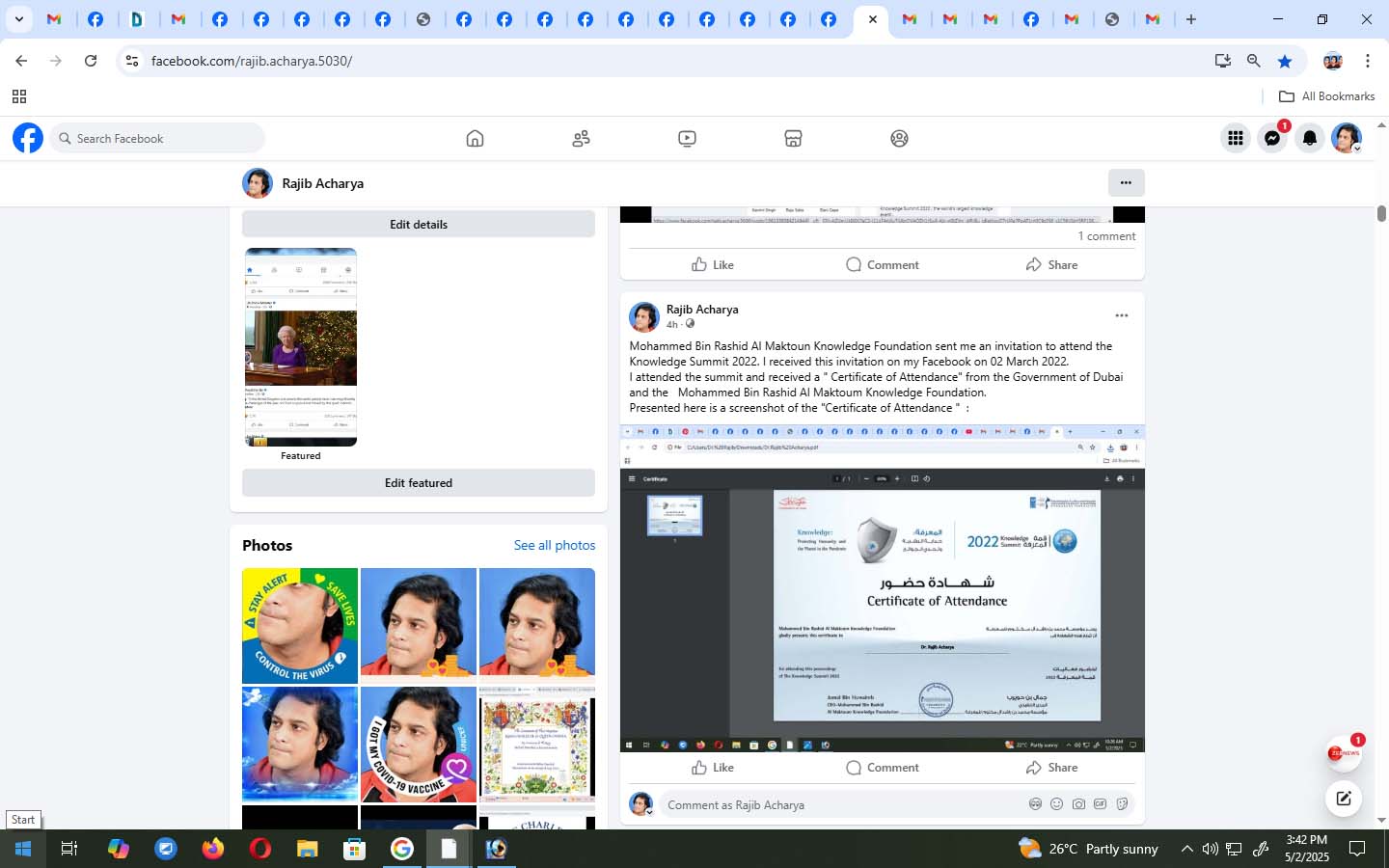Click Comment on the upper post with 1 comment
The height and width of the screenshot is (868, 1389).
882,264
